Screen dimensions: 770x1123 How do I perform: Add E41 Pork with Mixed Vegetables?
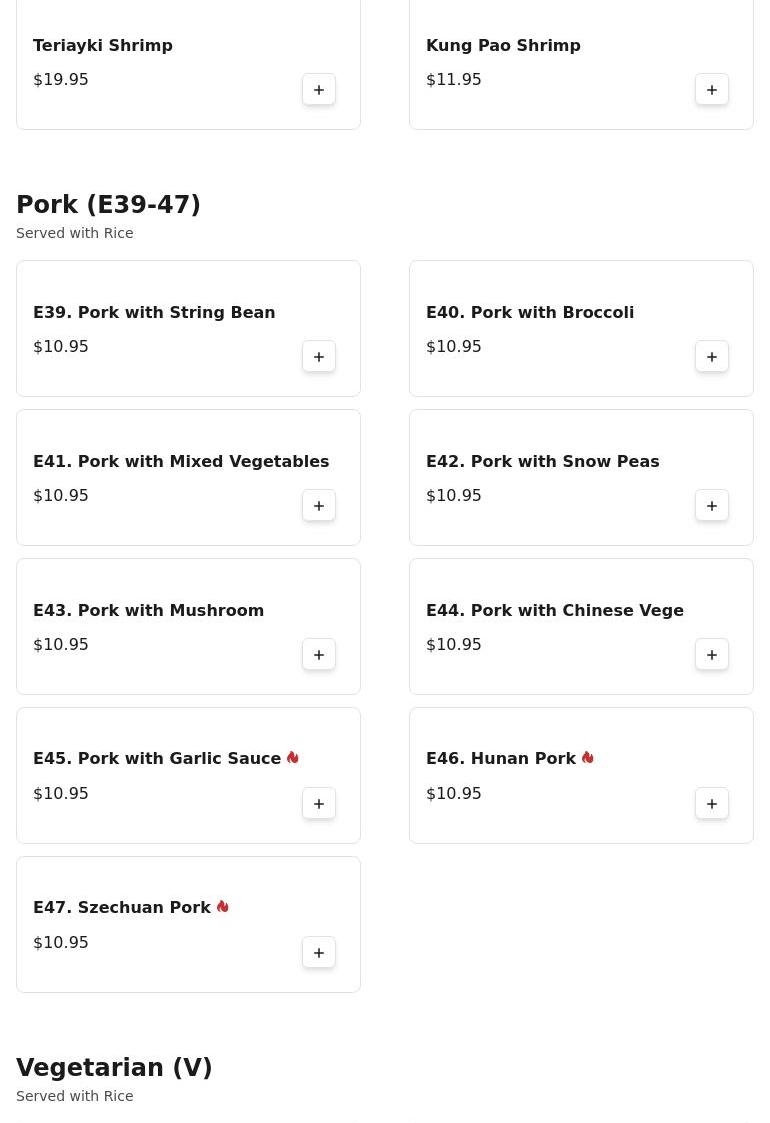(319, 506)
